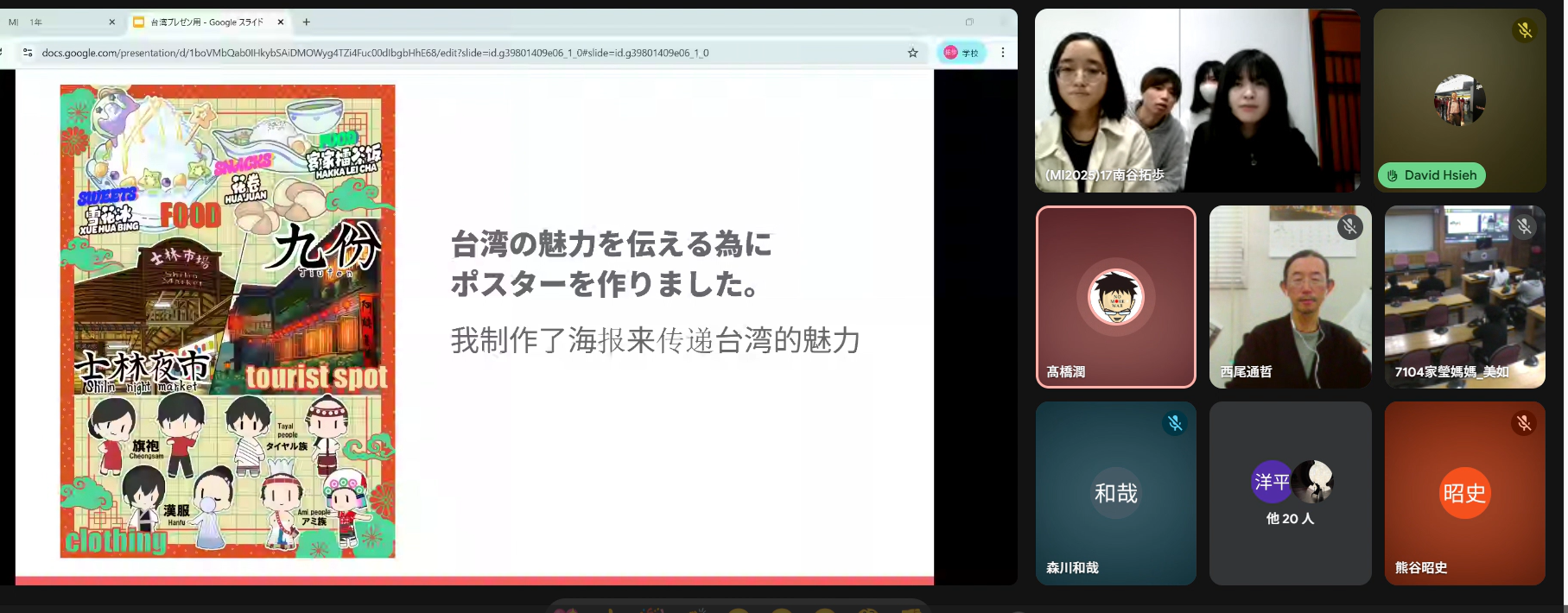Screen dimensions: 1568x613
Task: Select the 台湾プレゼン用 Google スライド tab
Action: click(x=207, y=22)
